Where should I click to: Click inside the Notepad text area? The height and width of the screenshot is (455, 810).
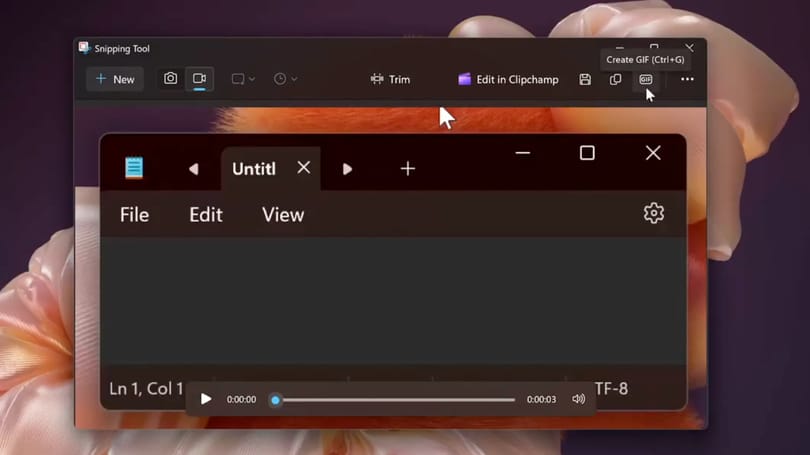pyautogui.click(x=393, y=300)
